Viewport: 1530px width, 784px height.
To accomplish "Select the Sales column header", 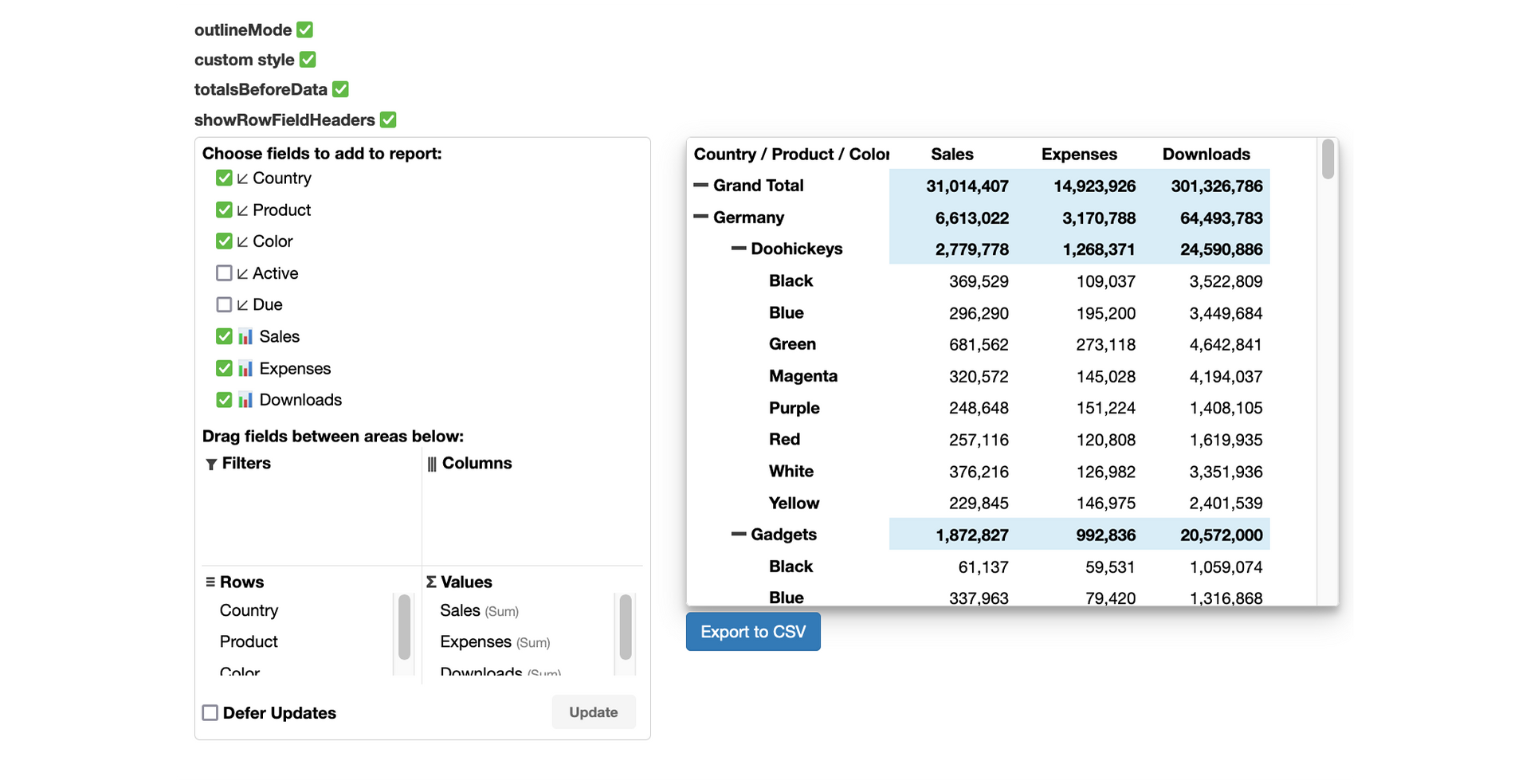I will tap(952, 154).
